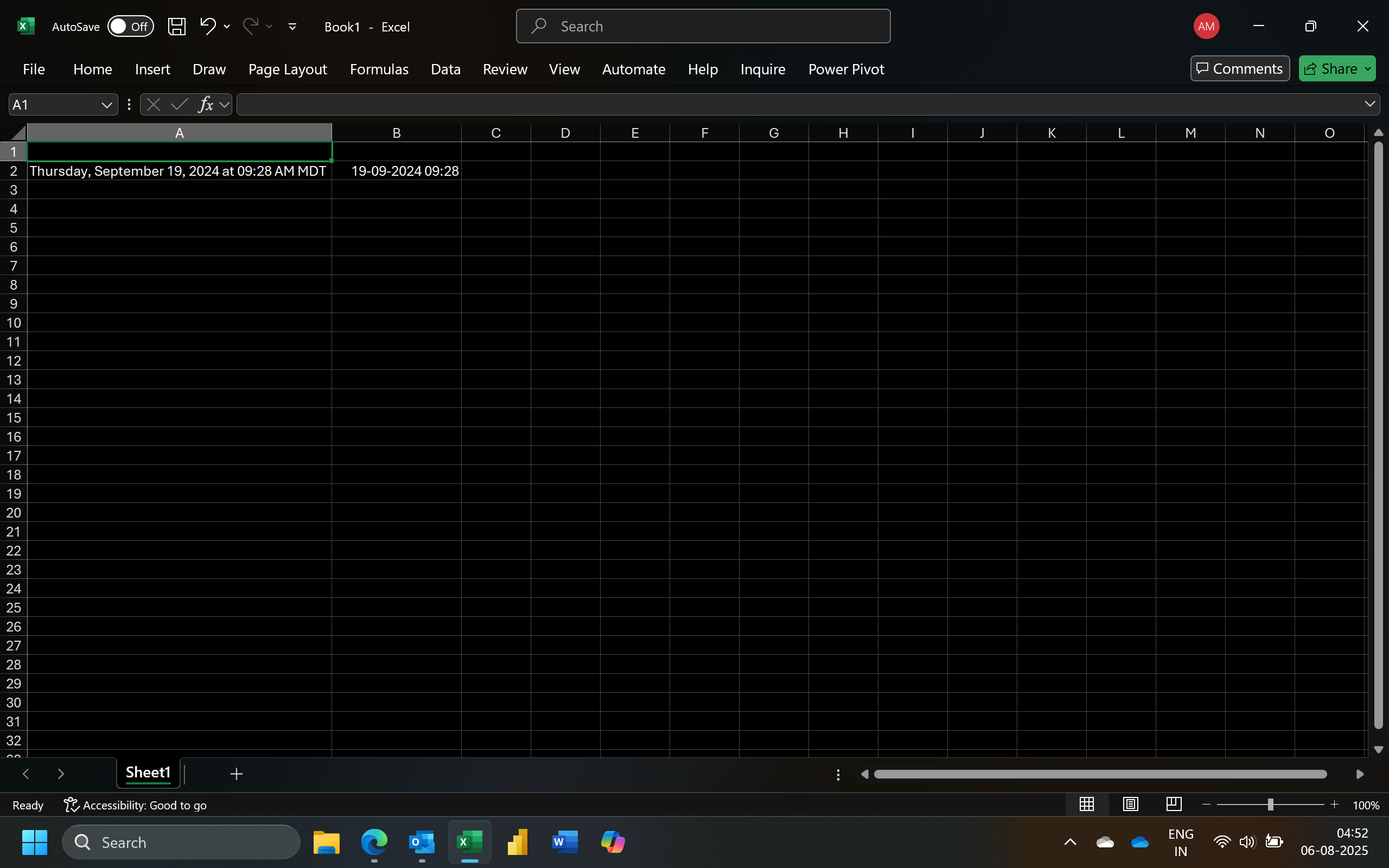Click the Save icon on Quick Access Toolbar
The height and width of the screenshot is (868, 1389).
point(177,27)
